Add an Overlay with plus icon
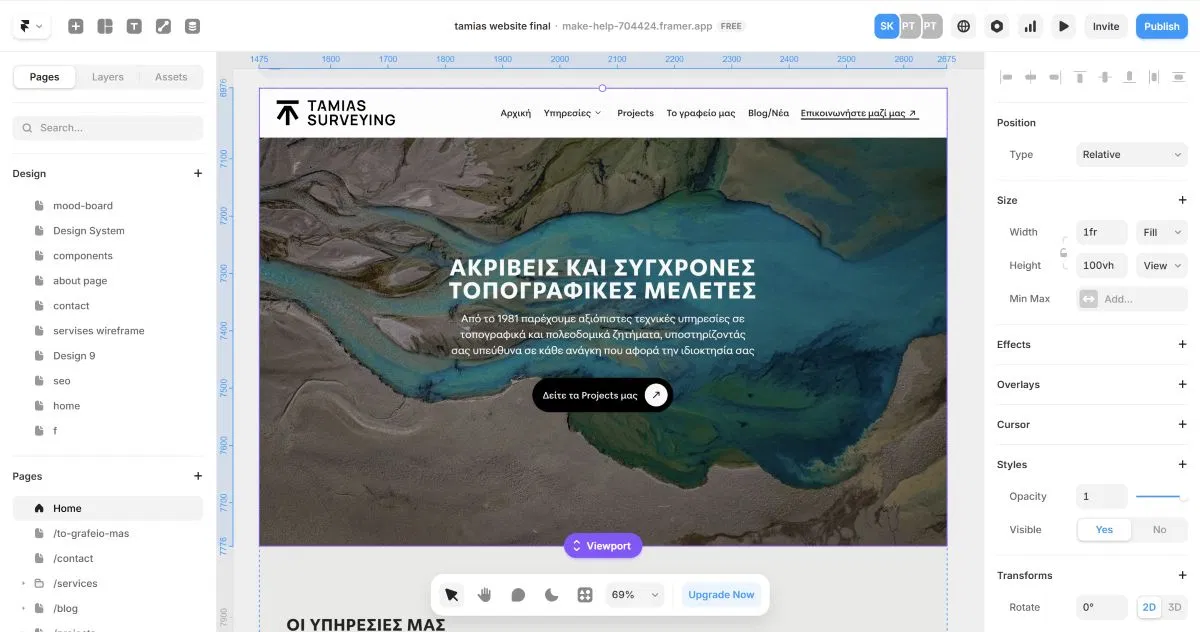 pos(1182,384)
